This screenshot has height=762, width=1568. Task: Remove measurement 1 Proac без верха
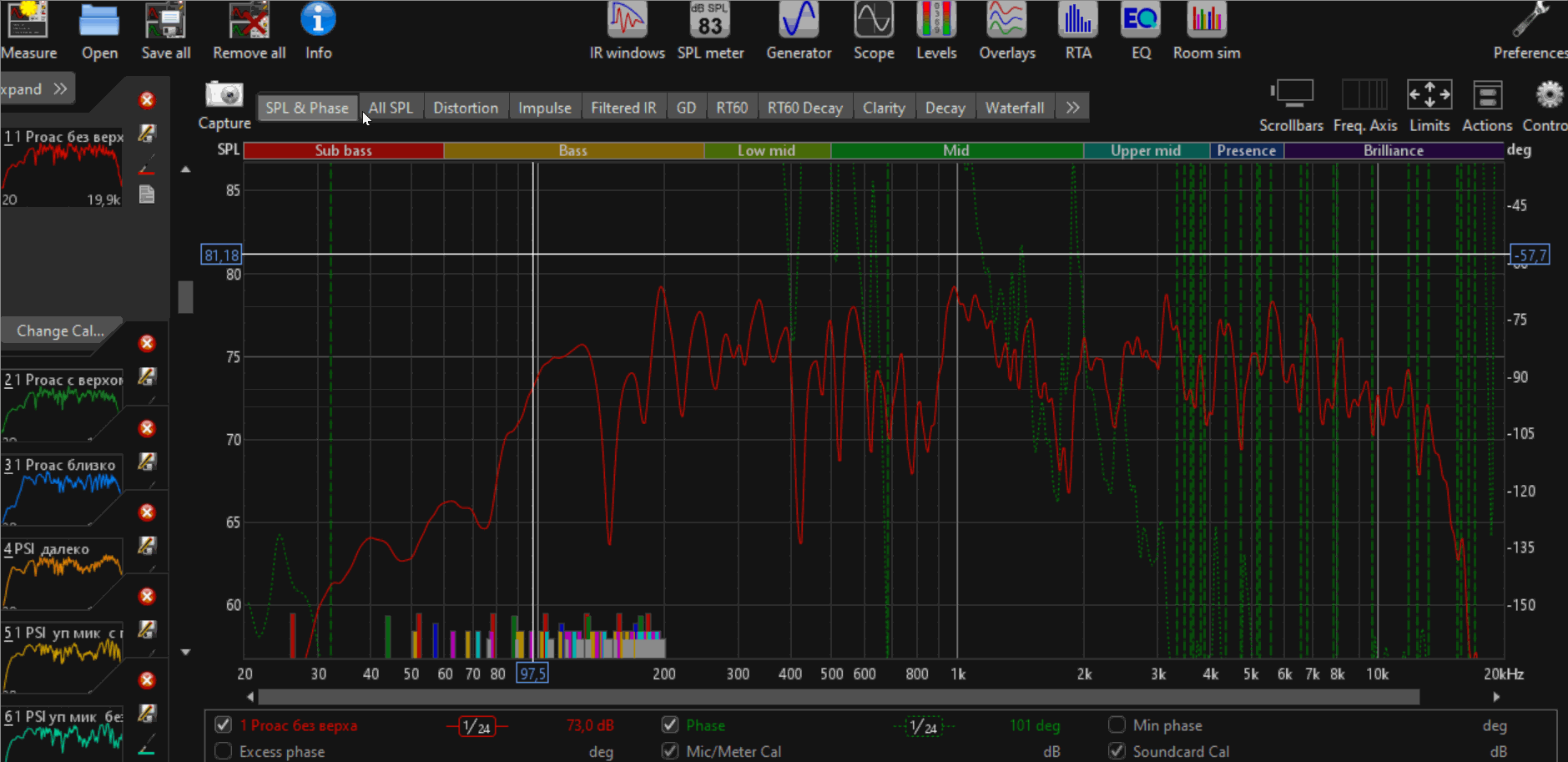tap(147, 100)
